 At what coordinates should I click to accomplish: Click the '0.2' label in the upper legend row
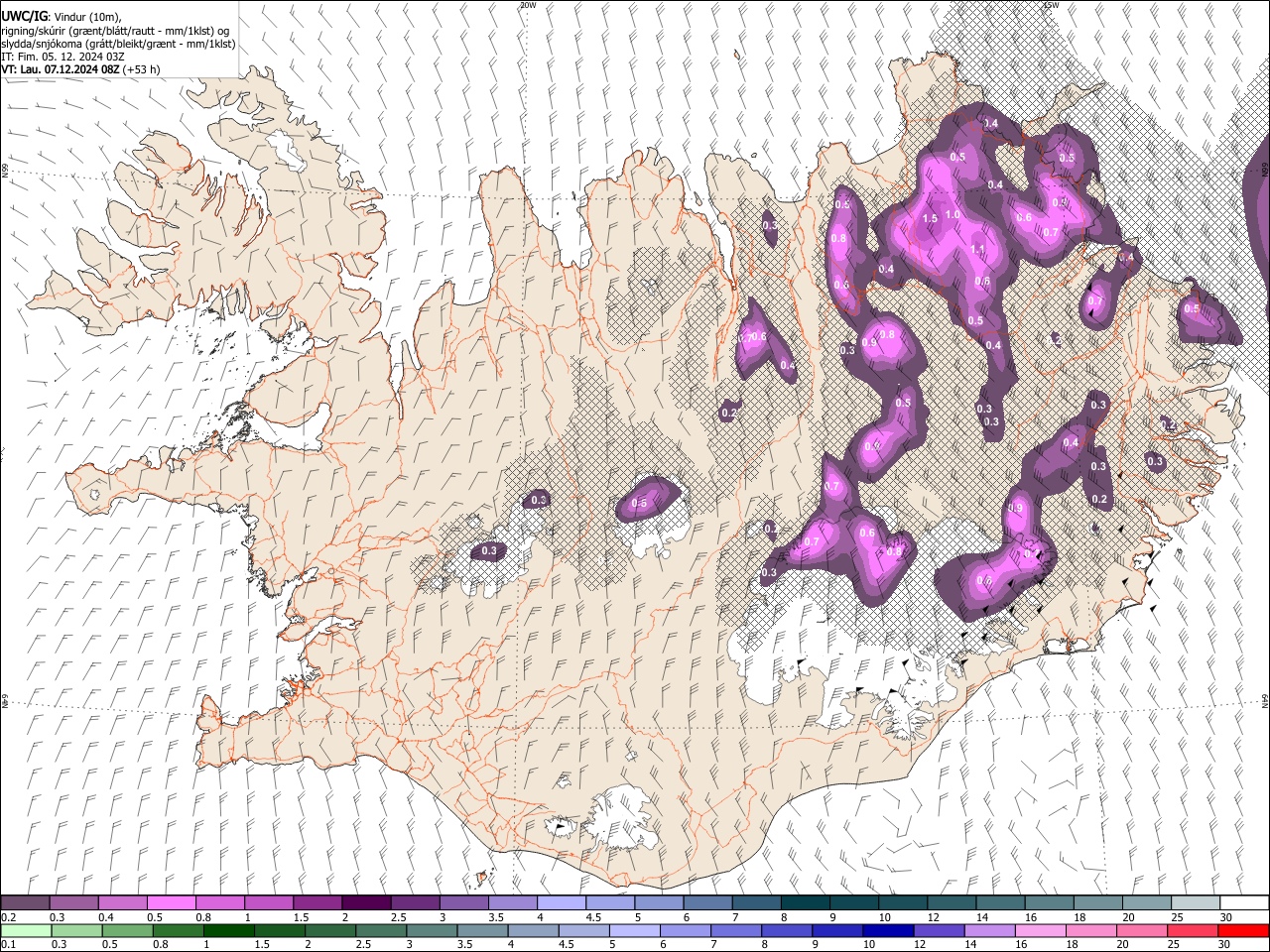pyautogui.click(x=9, y=917)
